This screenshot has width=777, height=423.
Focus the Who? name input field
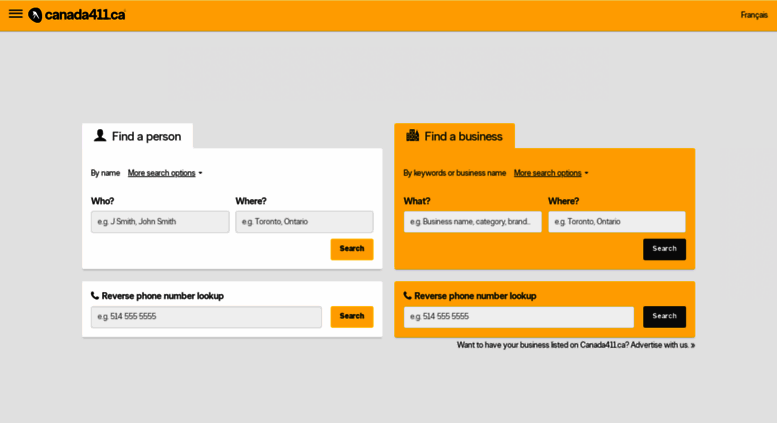(x=160, y=222)
